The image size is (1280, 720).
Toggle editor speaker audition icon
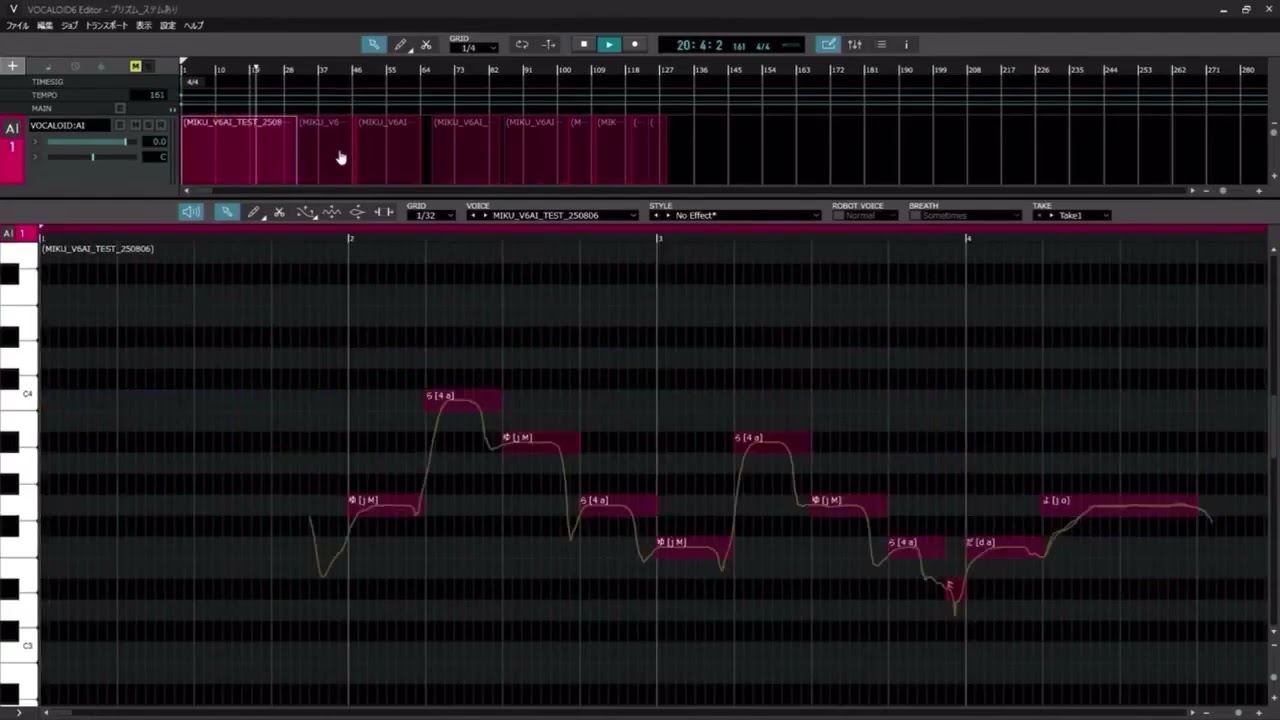point(191,212)
